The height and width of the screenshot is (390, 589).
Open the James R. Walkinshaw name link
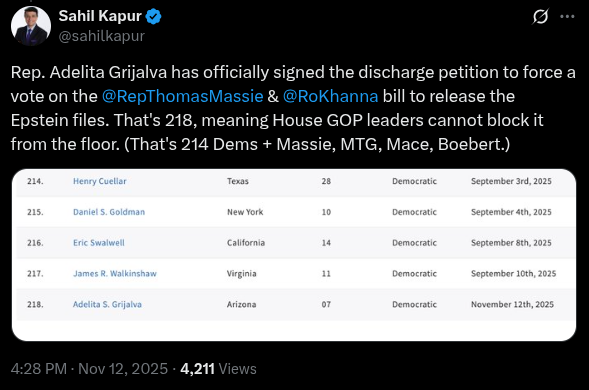coord(115,274)
